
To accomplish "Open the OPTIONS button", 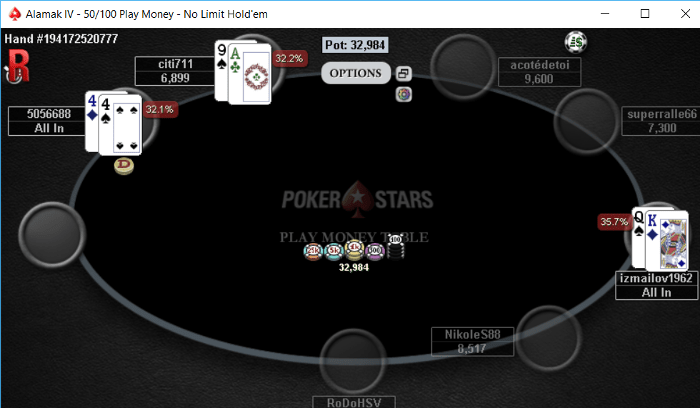I will (x=356, y=73).
